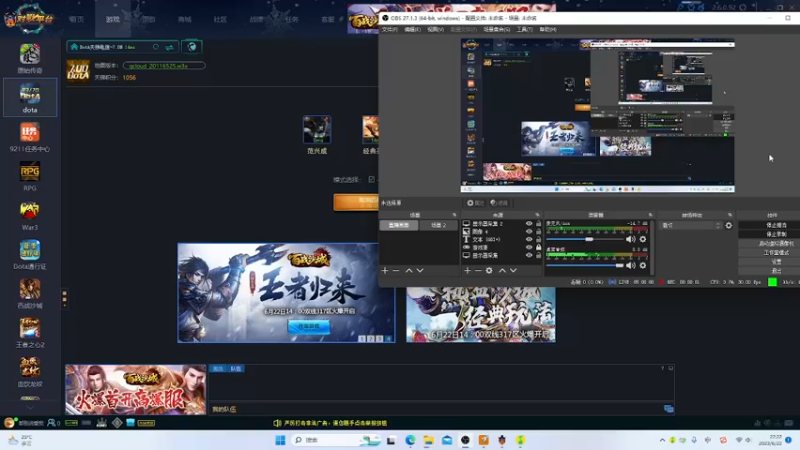Switch to the 游戏 tab in game platform
The width and height of the screenshot is (800, 450).
pos(113,19)
